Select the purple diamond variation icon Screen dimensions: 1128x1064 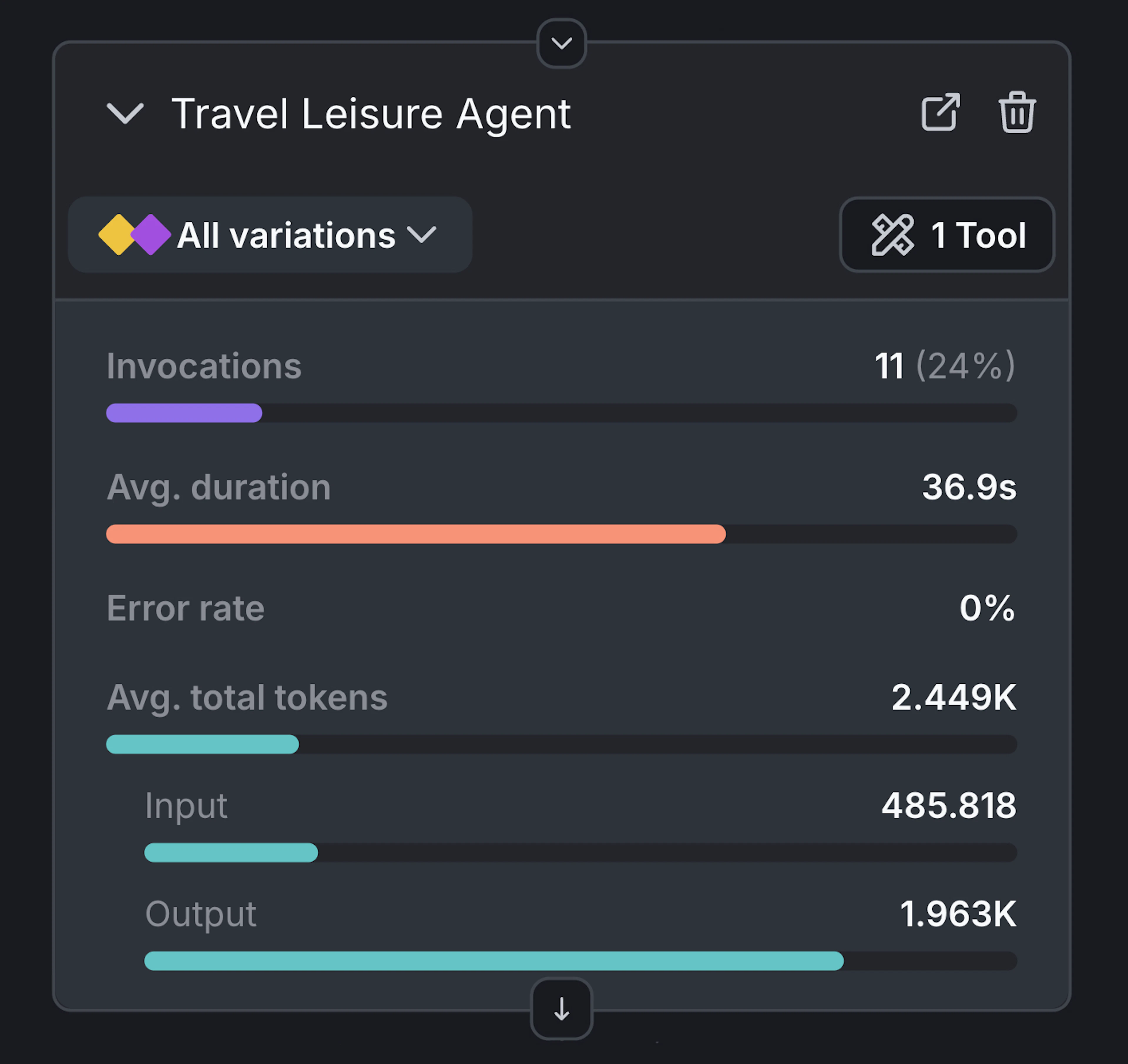pos(151,234)
